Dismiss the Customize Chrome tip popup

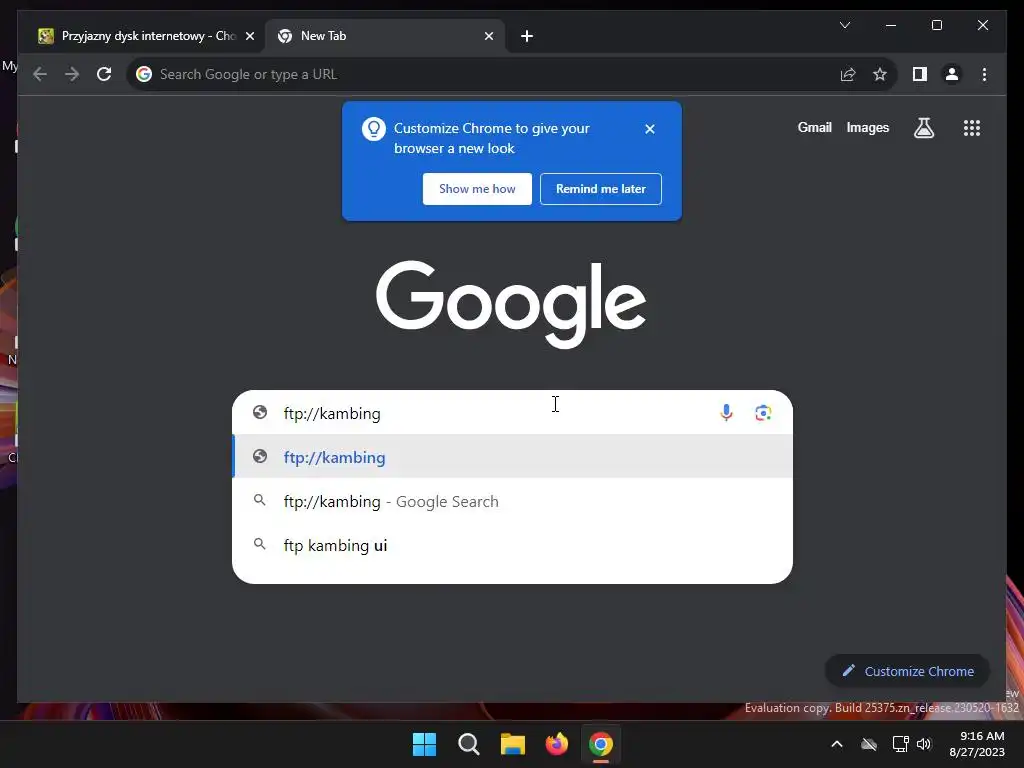(650, 129)
